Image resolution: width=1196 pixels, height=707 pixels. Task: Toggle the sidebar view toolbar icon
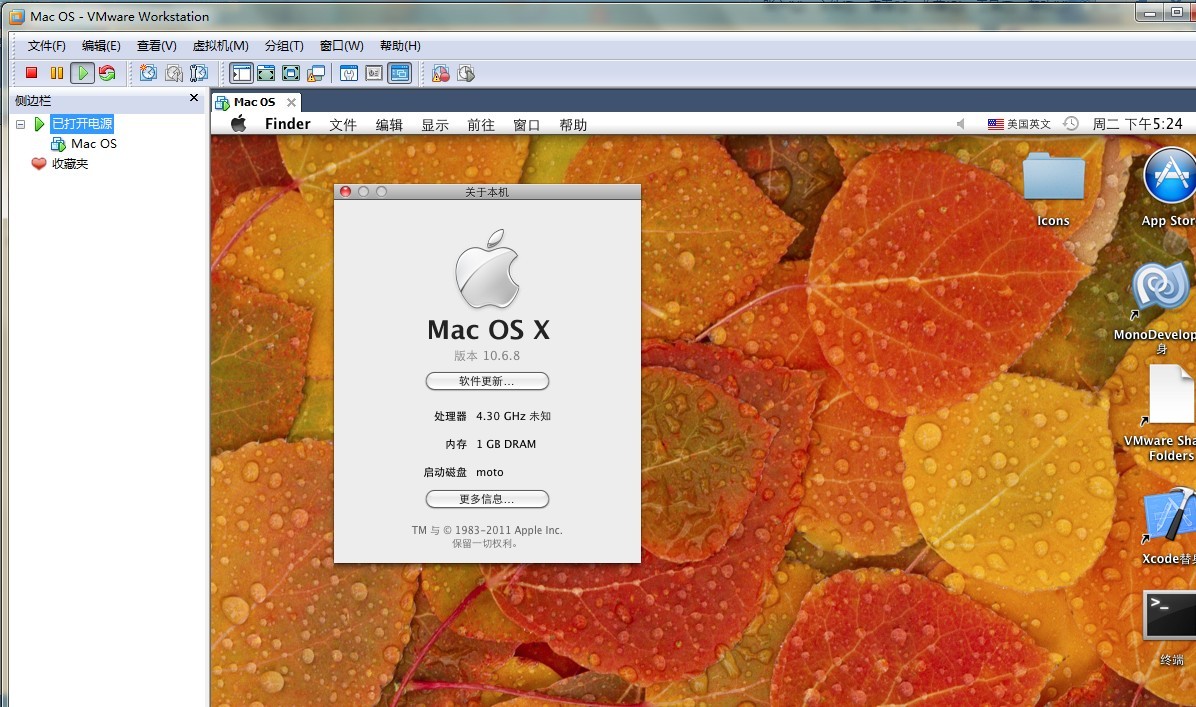pos(241,73)
